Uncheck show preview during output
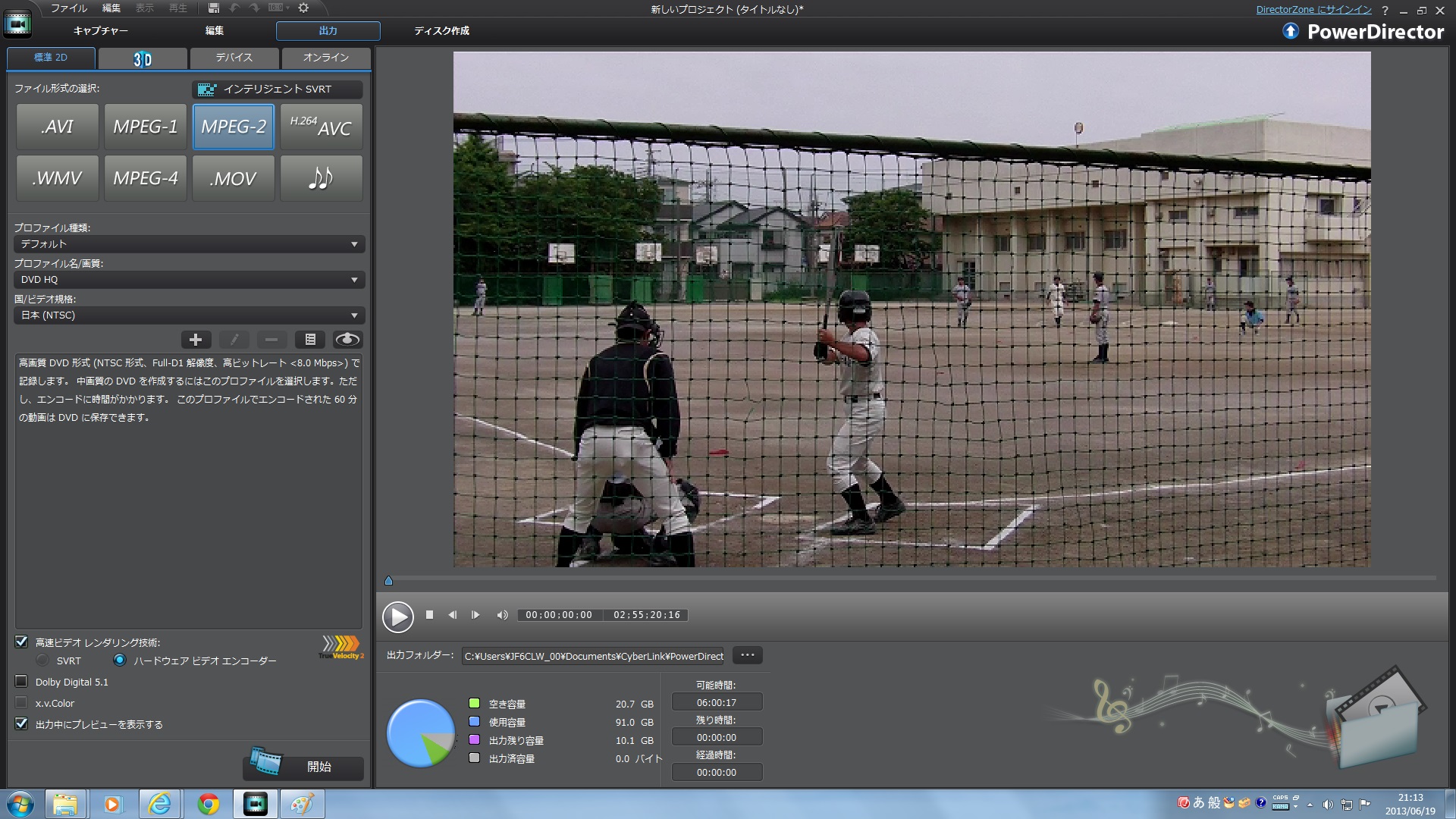The height and width of the screenshot is (819, 1456). point(21,724)
